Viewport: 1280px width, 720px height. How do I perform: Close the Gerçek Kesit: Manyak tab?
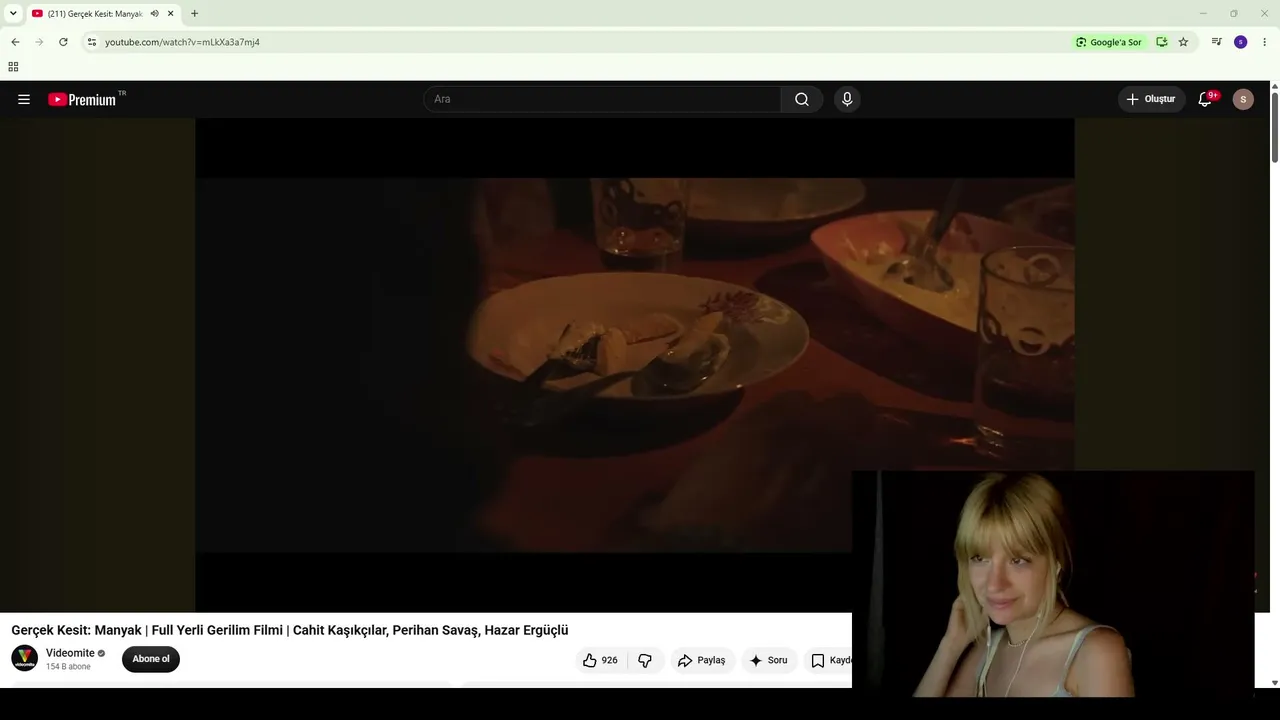(171, 14)
